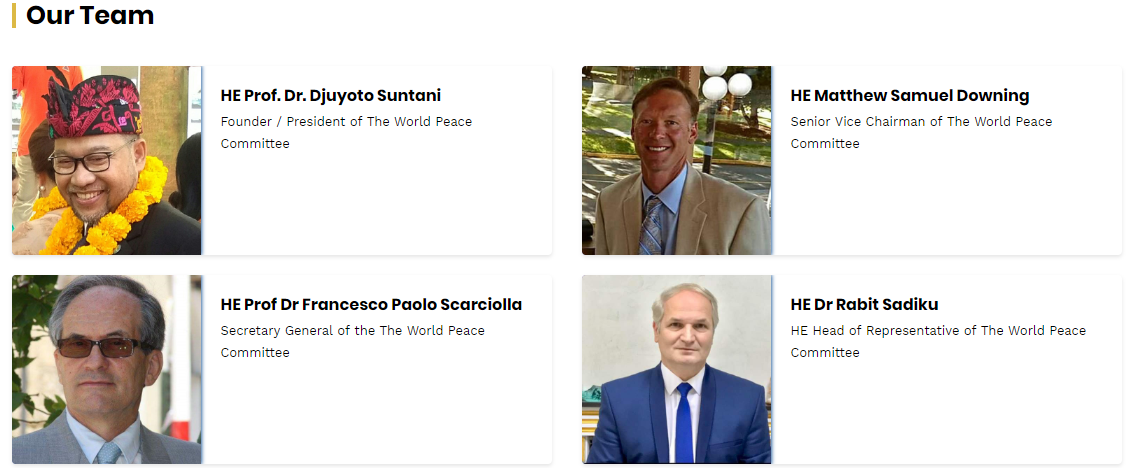Select Francesco Paolo Scarciolla's portrait
Screen dimensions: 1129x468
pyautogui.click(x=107, y=369)
